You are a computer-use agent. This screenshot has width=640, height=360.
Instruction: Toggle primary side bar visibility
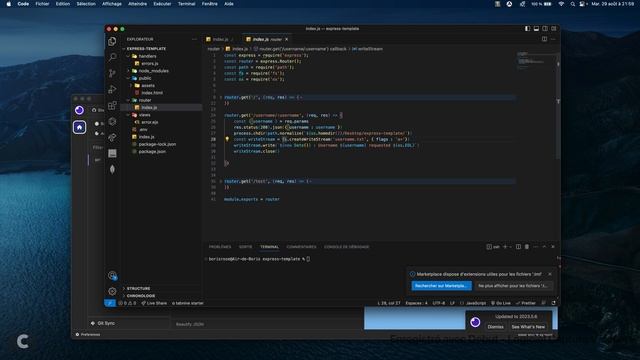point(527,29)
